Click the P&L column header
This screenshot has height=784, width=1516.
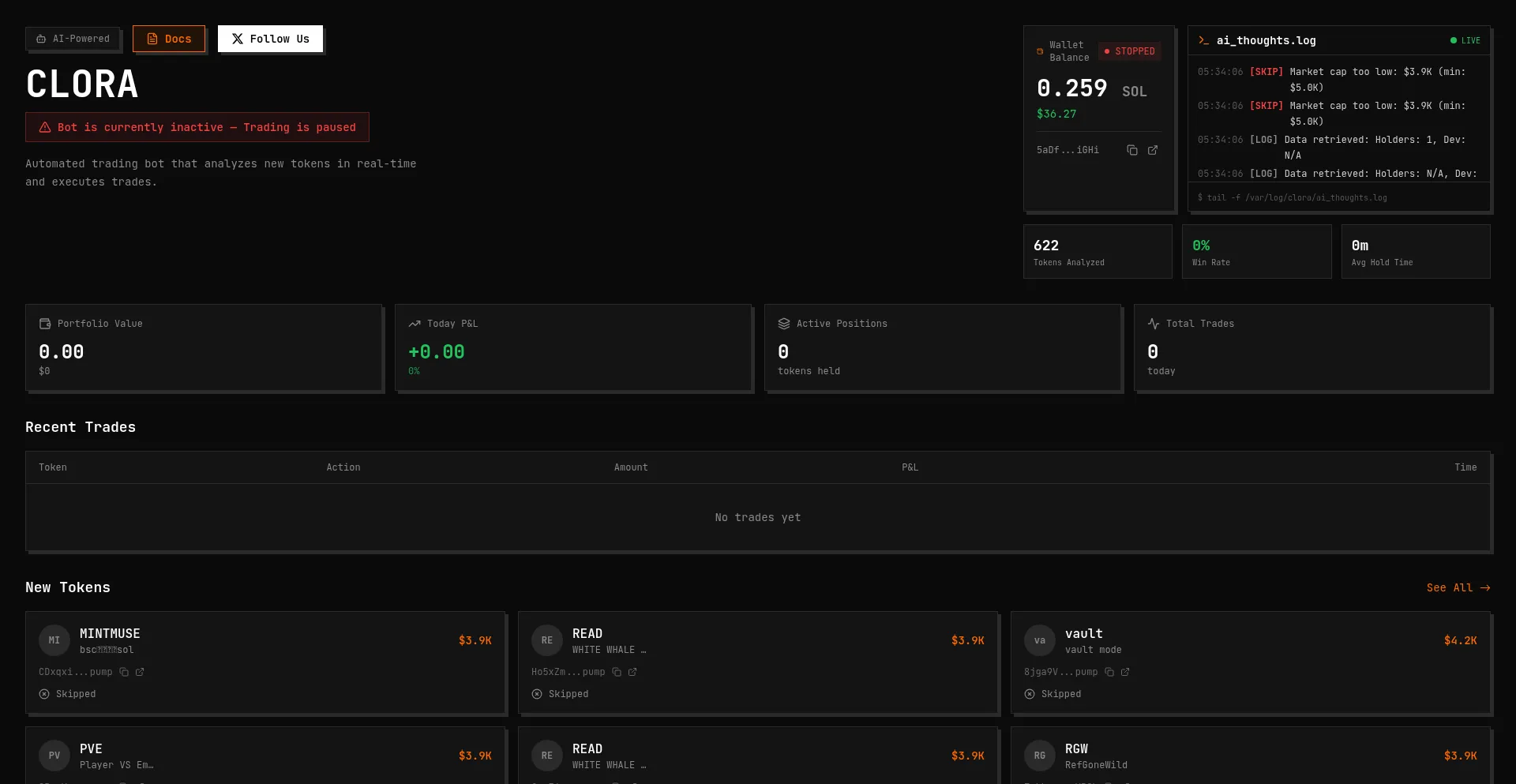click(910, 467)
